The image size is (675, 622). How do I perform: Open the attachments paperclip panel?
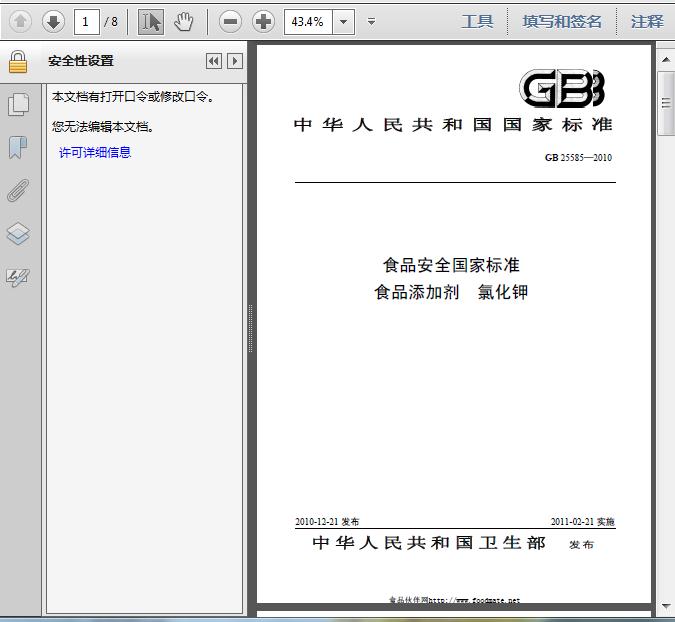[x=18, y=191]
